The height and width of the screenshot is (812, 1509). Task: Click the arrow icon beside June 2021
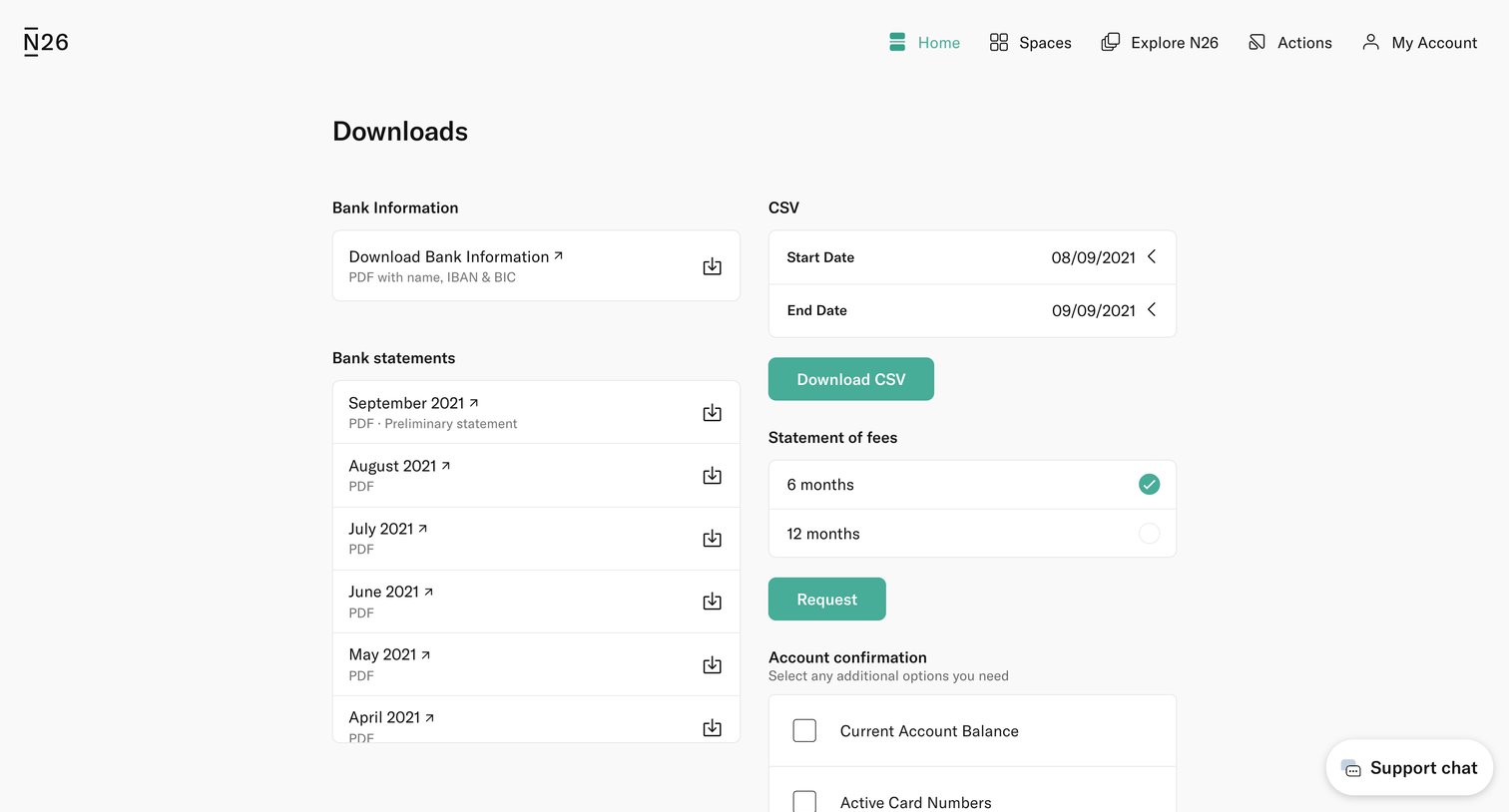coord(429,592)
